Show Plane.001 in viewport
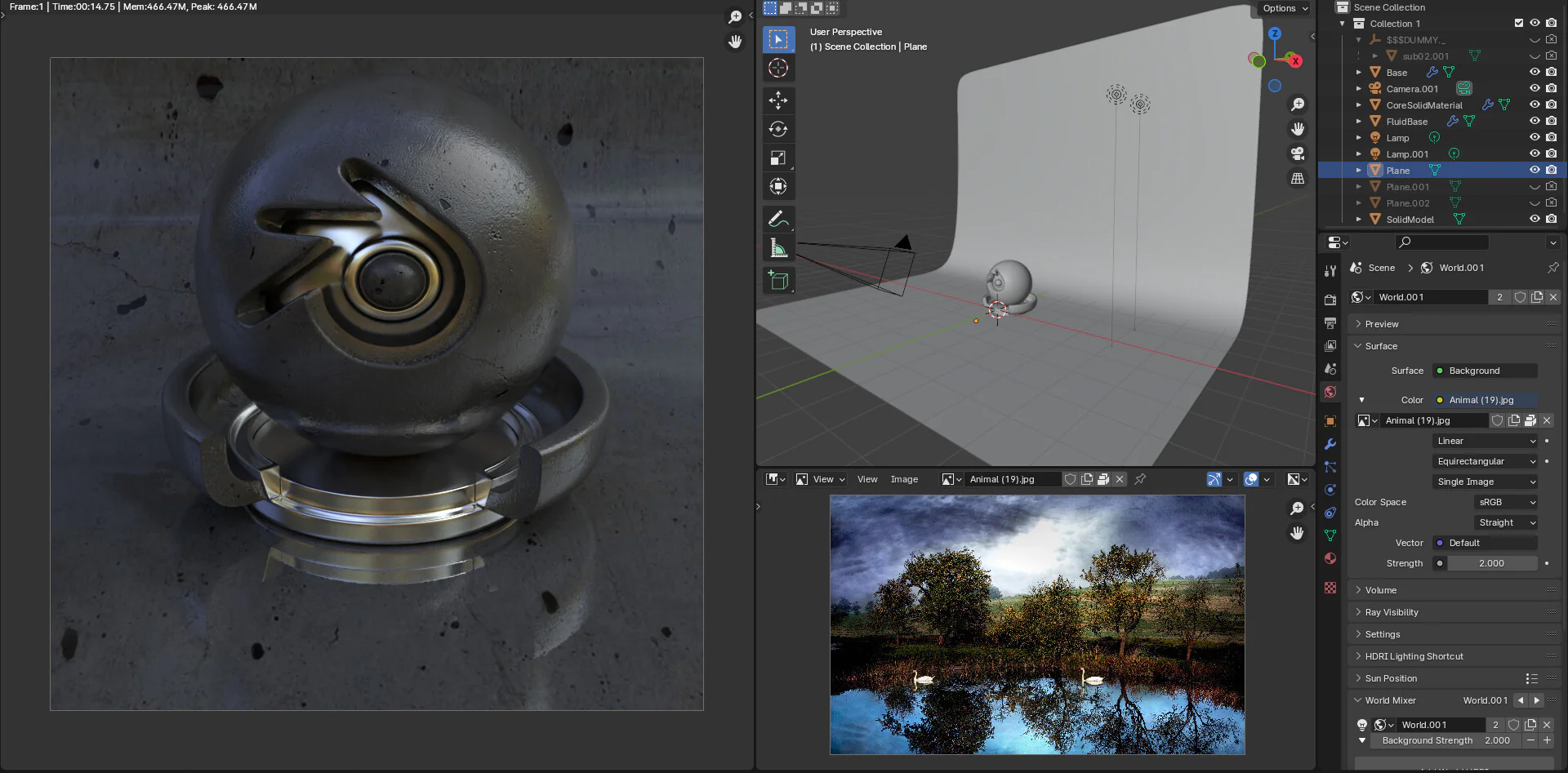The height and width of the screenshot is (773, 1568). [1535, 186]
